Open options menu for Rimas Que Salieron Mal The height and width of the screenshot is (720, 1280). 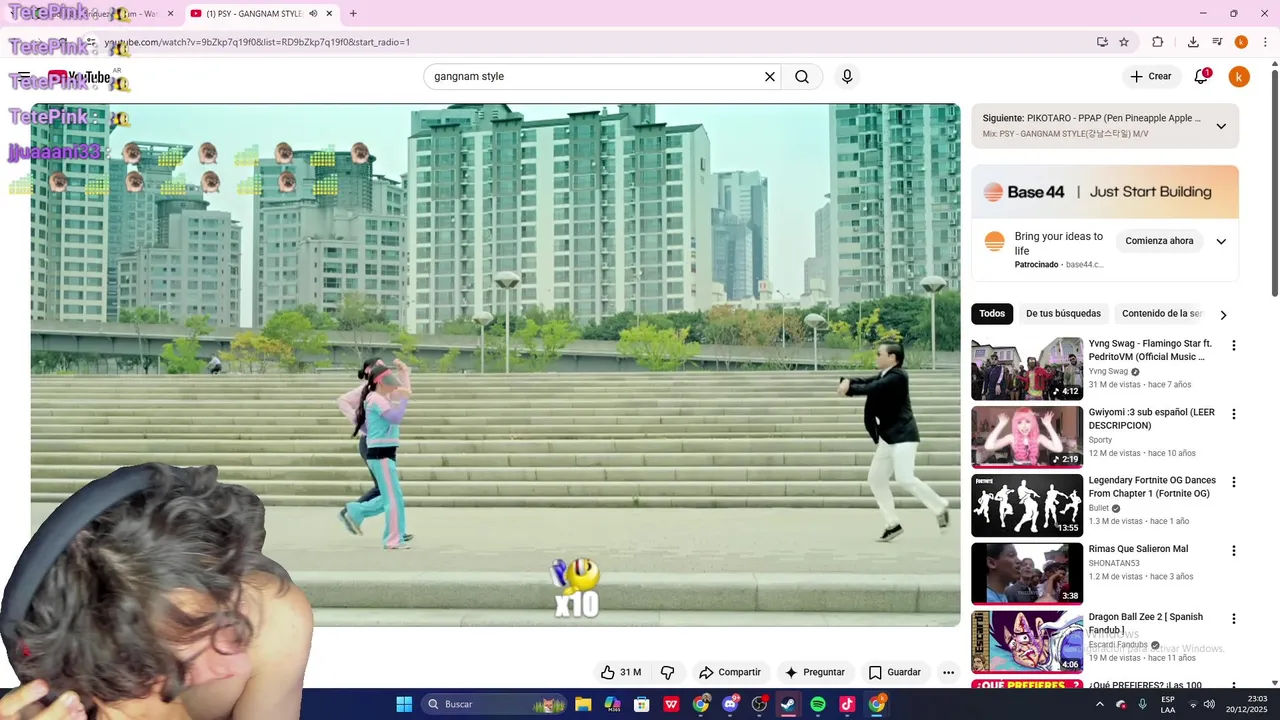click(x=1234, y=550)
